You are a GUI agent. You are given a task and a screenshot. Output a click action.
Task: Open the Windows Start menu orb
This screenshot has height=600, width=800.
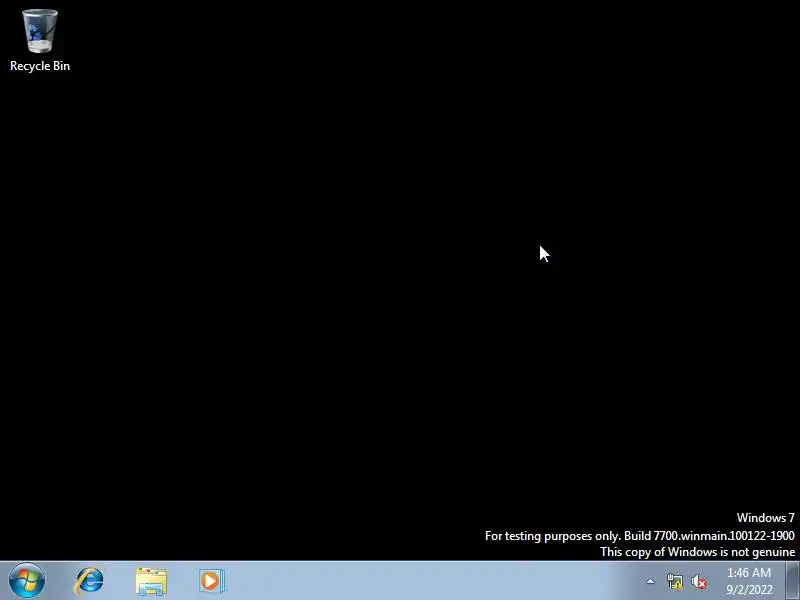(x=27, y=581)
